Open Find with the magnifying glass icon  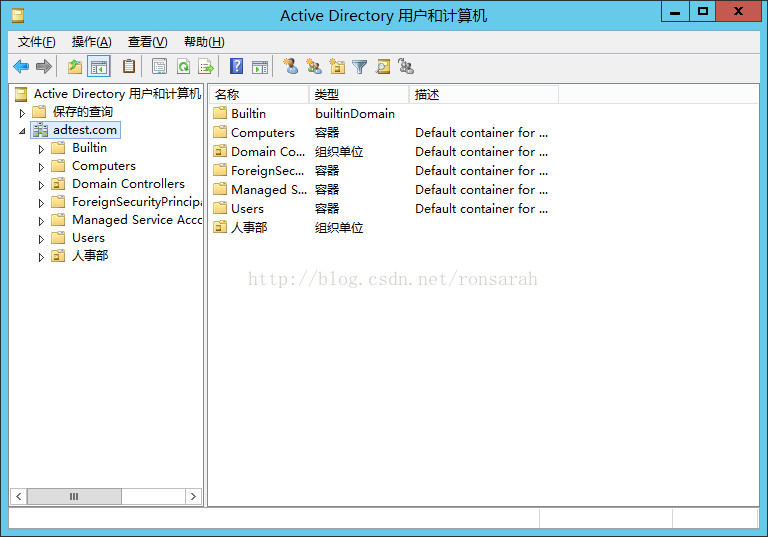pyautogui.click(x=383, y=66)
